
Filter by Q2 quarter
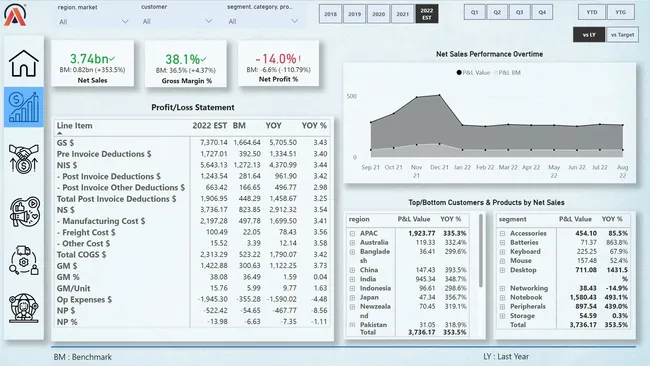pyautogui.click(x=497, y=12)
